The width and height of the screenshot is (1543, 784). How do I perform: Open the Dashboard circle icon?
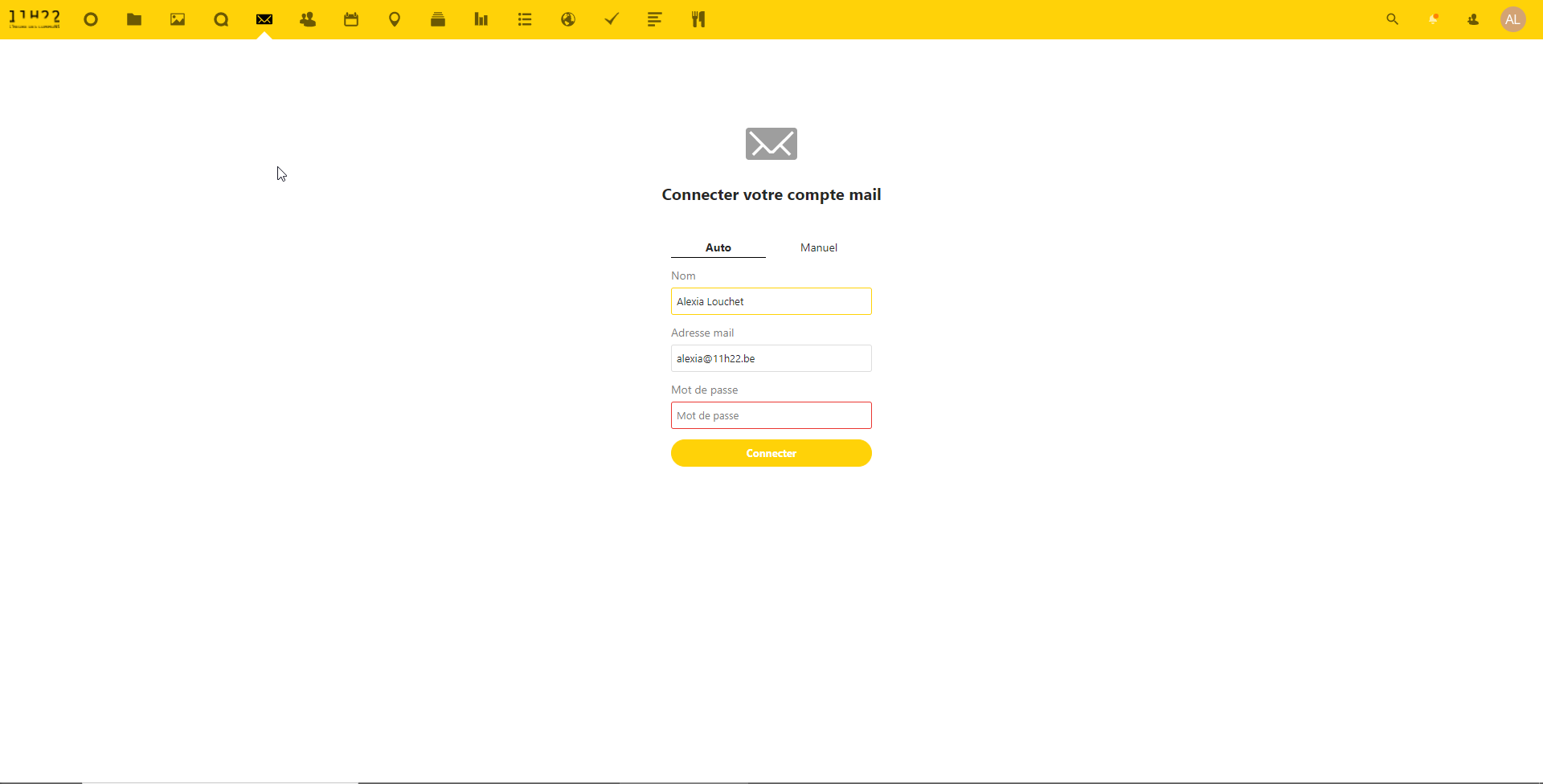[91, 20]
